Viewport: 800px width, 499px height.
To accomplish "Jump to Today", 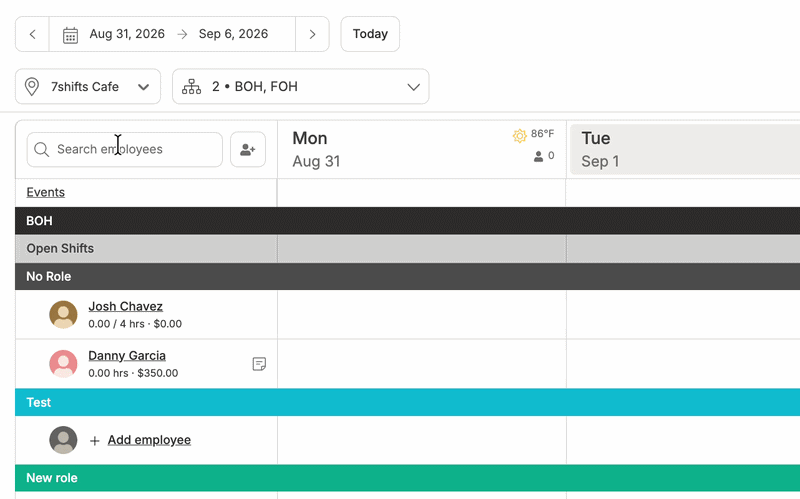I will [370, 34].
